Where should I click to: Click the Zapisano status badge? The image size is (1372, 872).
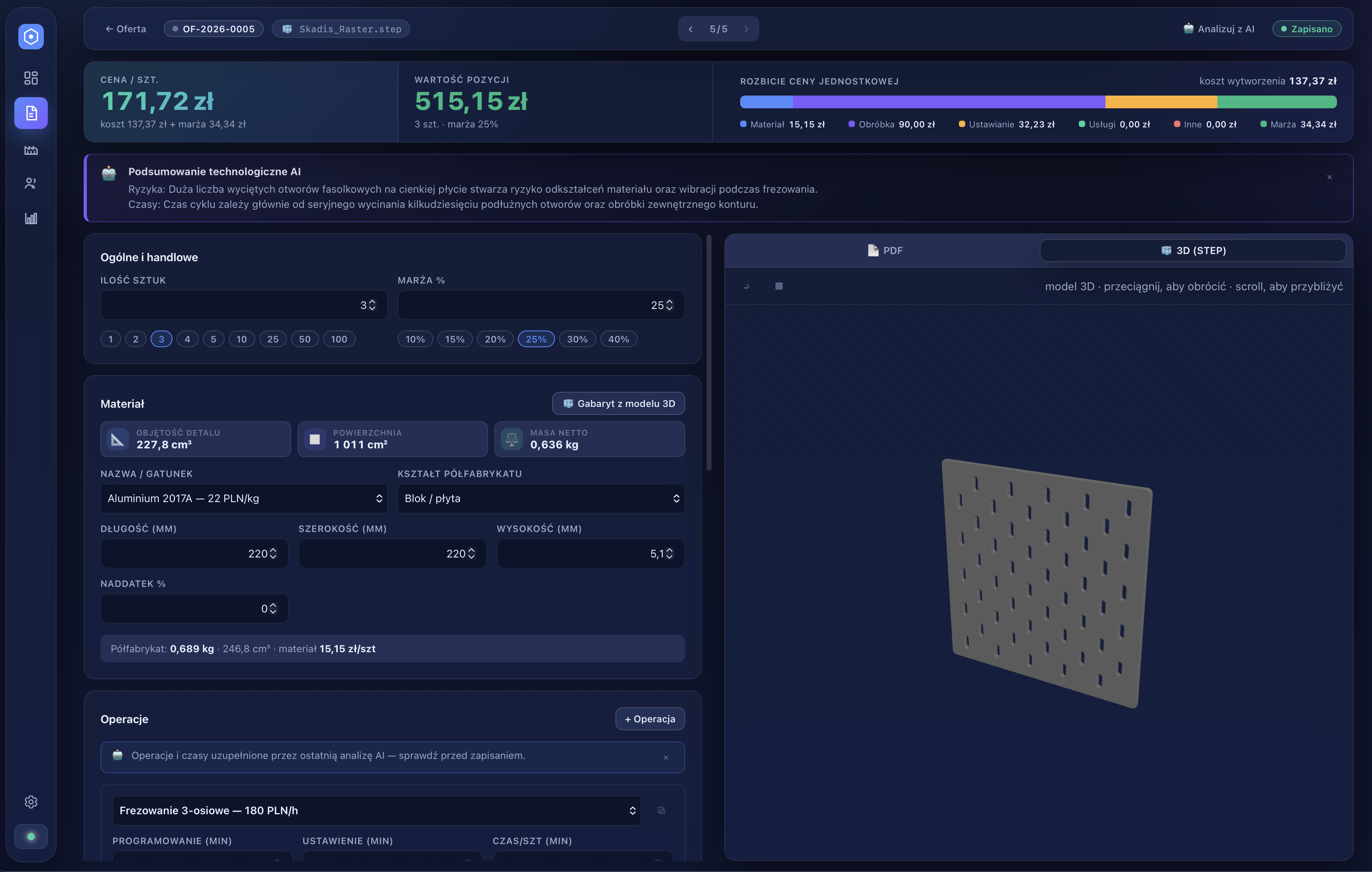pos(1307,29)
